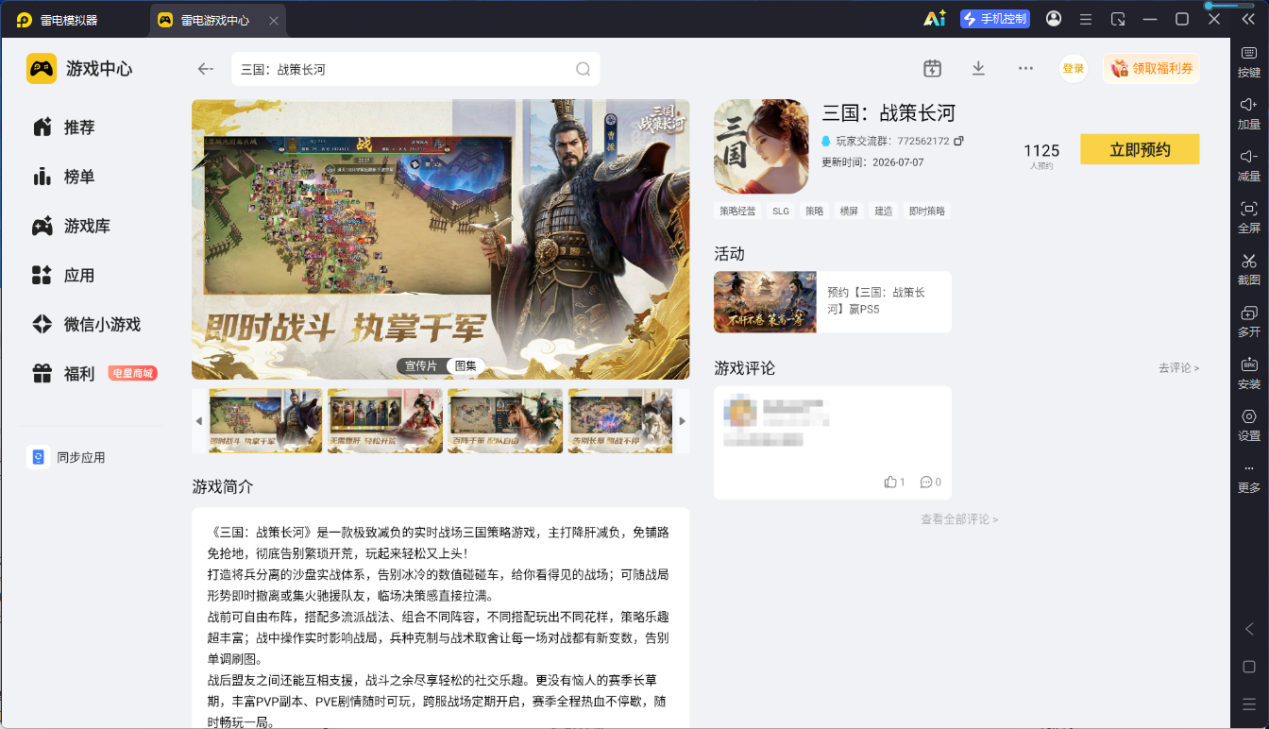Open the 预约赢PS5 activity card
Viewport: 1269px width, 729px height.
tap(832, 302)
